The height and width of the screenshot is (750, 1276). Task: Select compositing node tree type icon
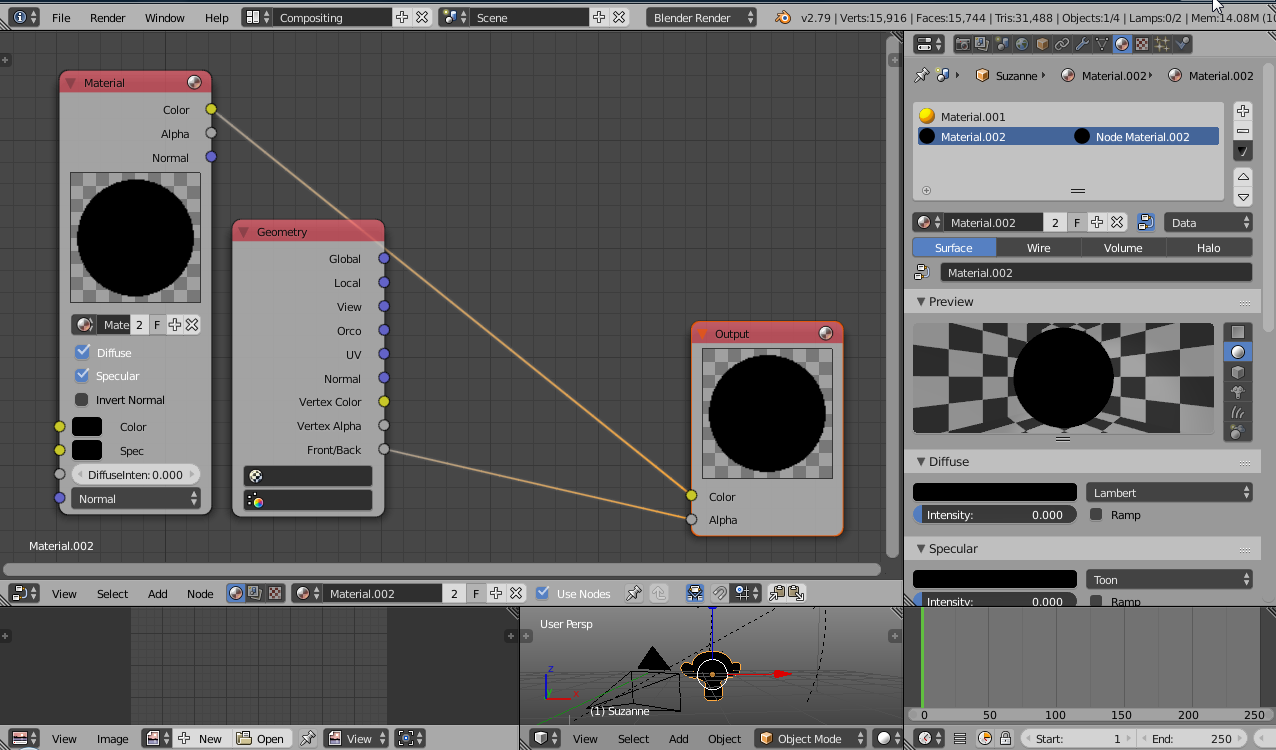coord(255,593)
